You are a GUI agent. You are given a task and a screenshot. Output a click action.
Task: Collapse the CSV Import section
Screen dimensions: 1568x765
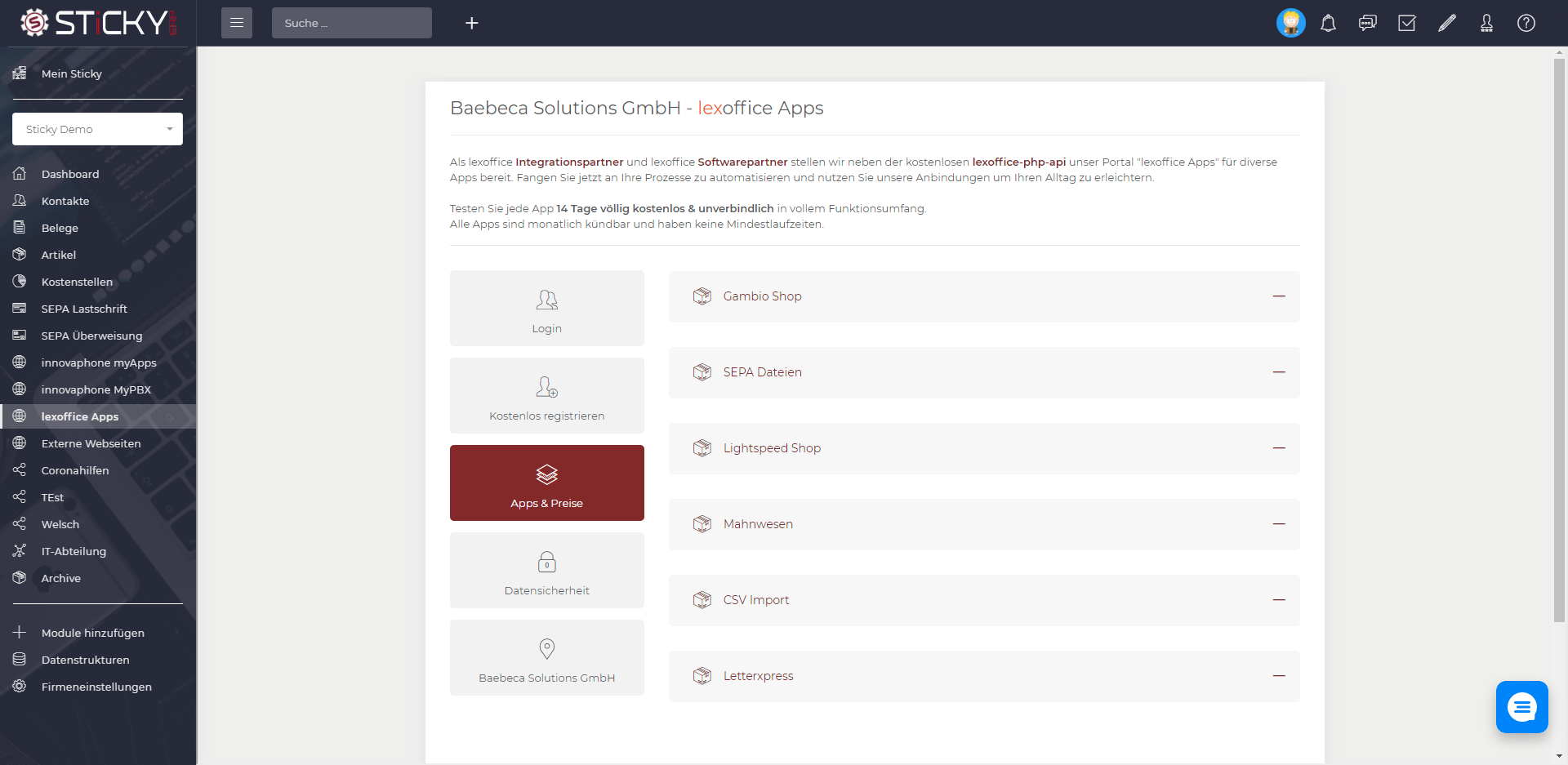point(1279,600)
